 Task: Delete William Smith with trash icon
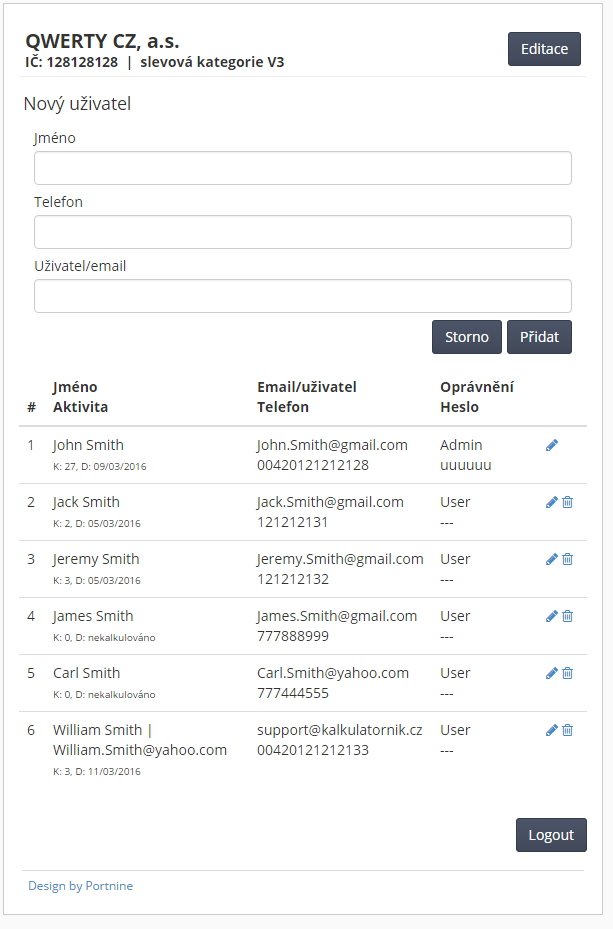[567, 730]
